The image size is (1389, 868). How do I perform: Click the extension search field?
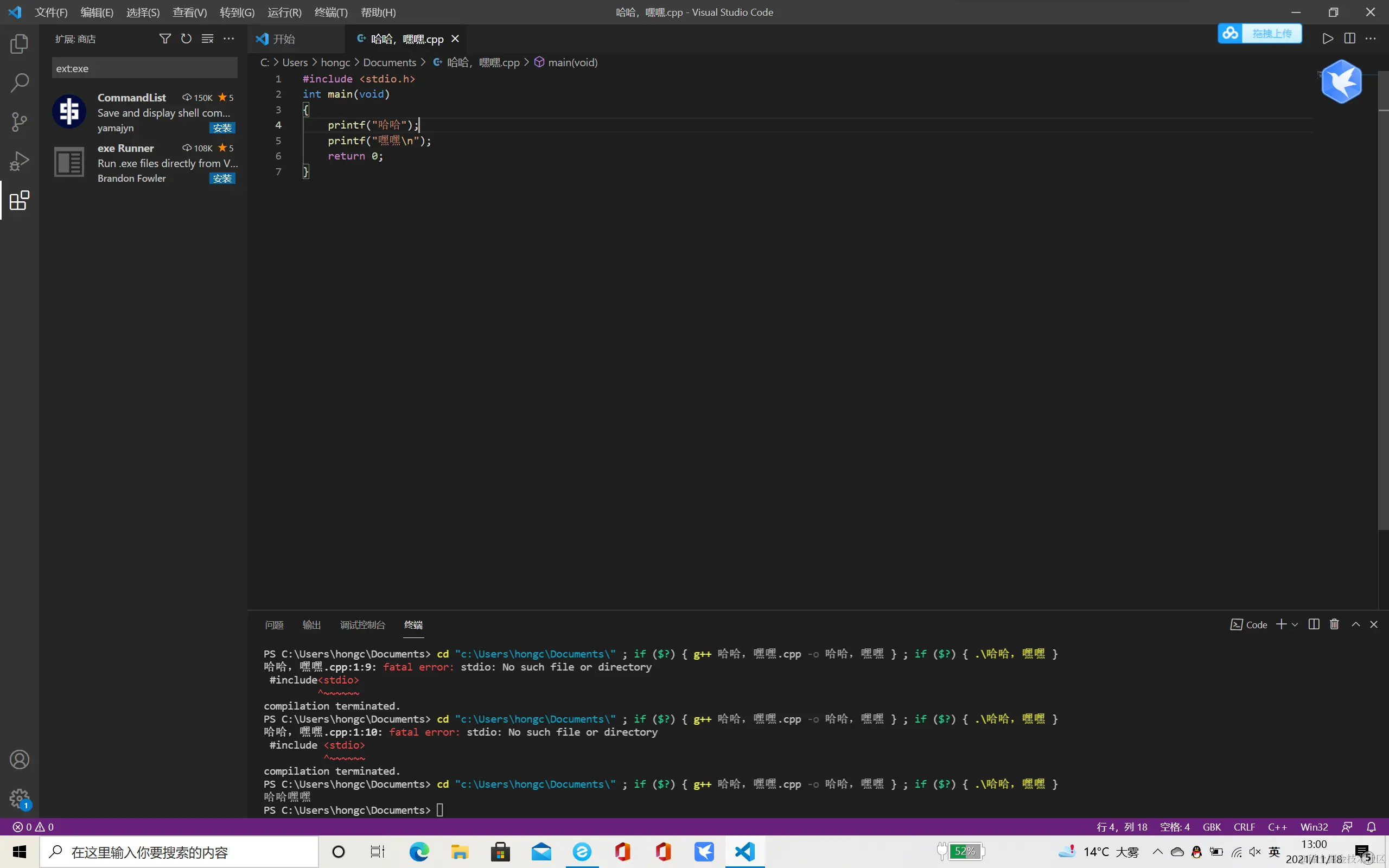(x=144, y=68)
